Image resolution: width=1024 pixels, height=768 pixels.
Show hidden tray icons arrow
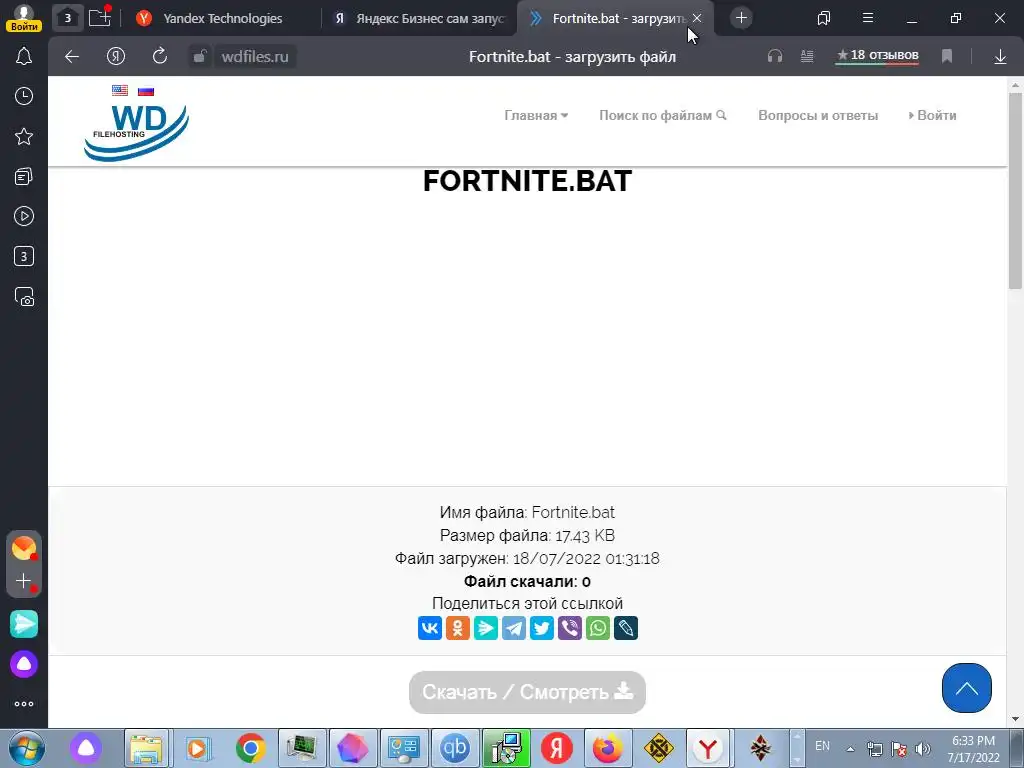[x=850, y=749]
